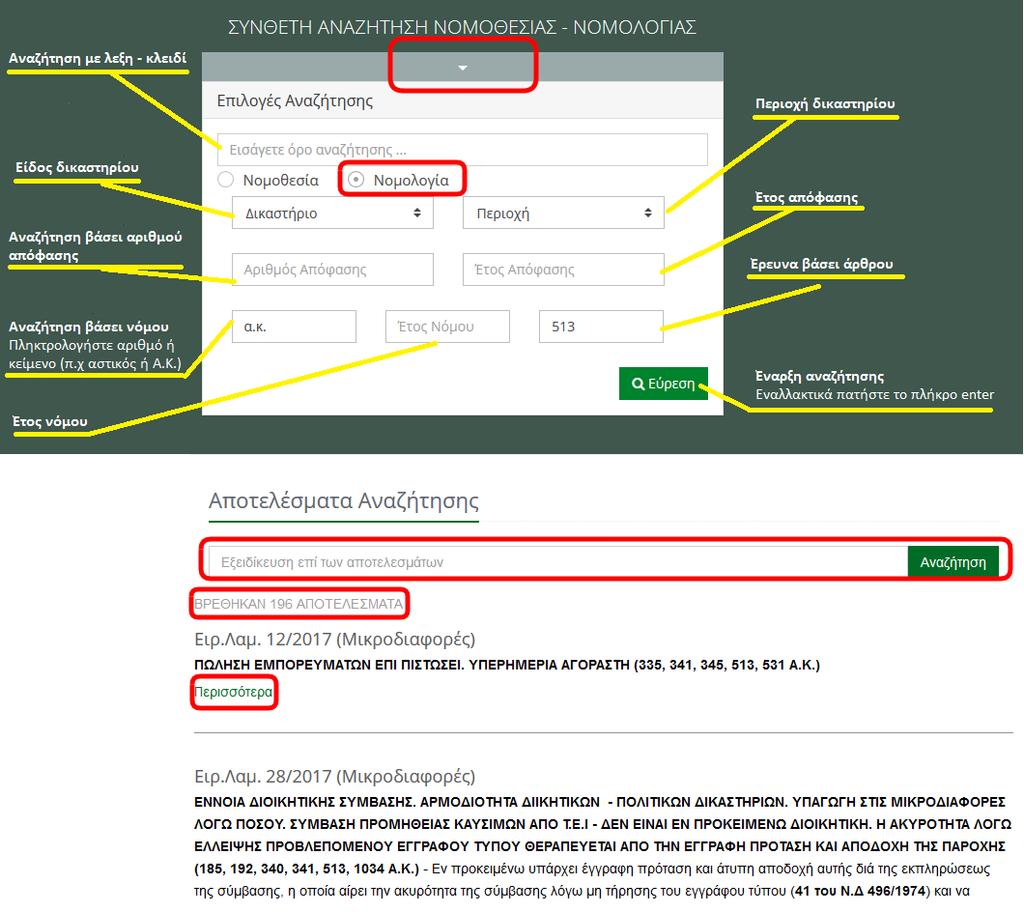Click the page title ΣΥΝΘΕΤΗ ΑΝΑΖΗΤΗΣΗ ΝΟΜΟΘΕΣΙΑΣ - ΝΟΜΟΛΟΓΙΑΣ

point(462,27)
